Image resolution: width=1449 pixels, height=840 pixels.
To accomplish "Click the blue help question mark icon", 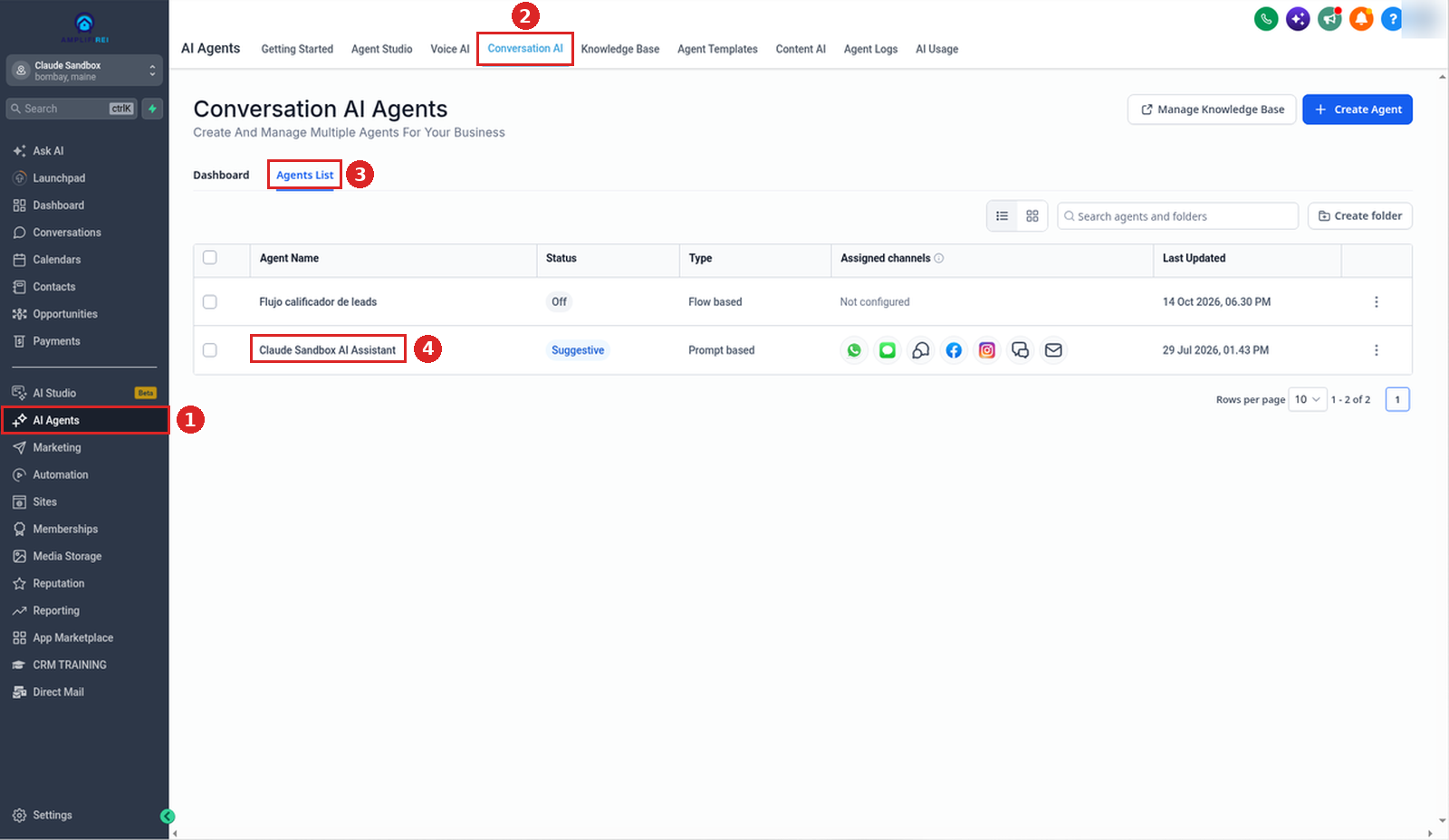I will click(1392, 18).
